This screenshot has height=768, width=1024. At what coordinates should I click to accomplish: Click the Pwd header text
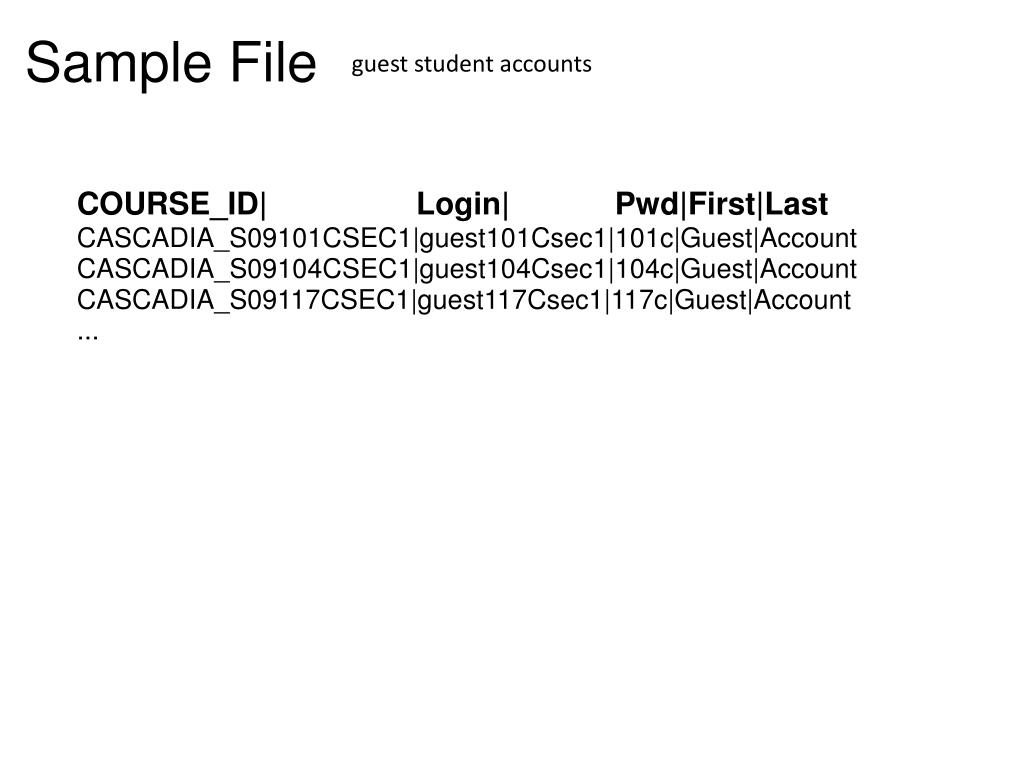coord(647,204)
